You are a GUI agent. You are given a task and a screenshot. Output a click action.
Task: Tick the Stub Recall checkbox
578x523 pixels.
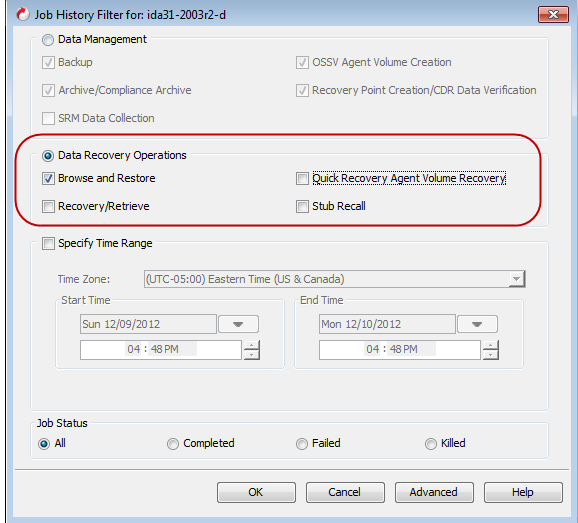pos(302,206)
